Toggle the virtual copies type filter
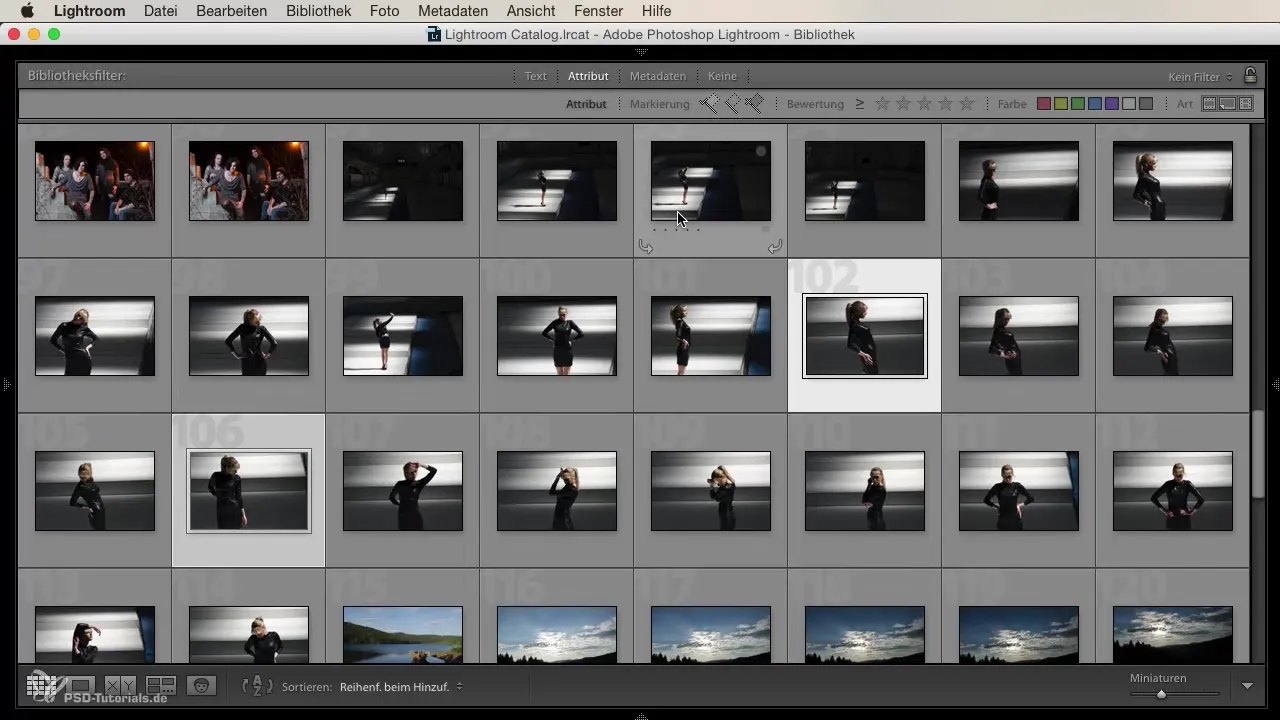The height and width of the screenshot is (720, 1280). pos(1227,104)
